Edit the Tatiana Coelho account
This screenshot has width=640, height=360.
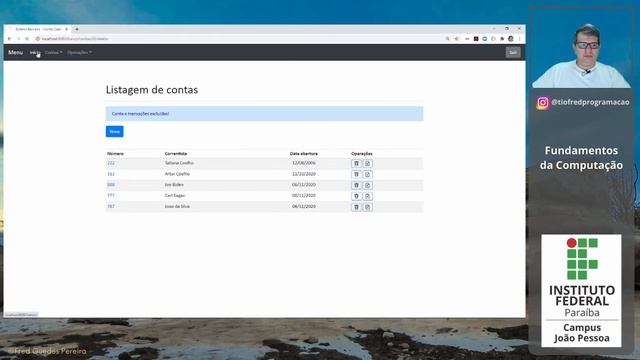tap(367, 163)
